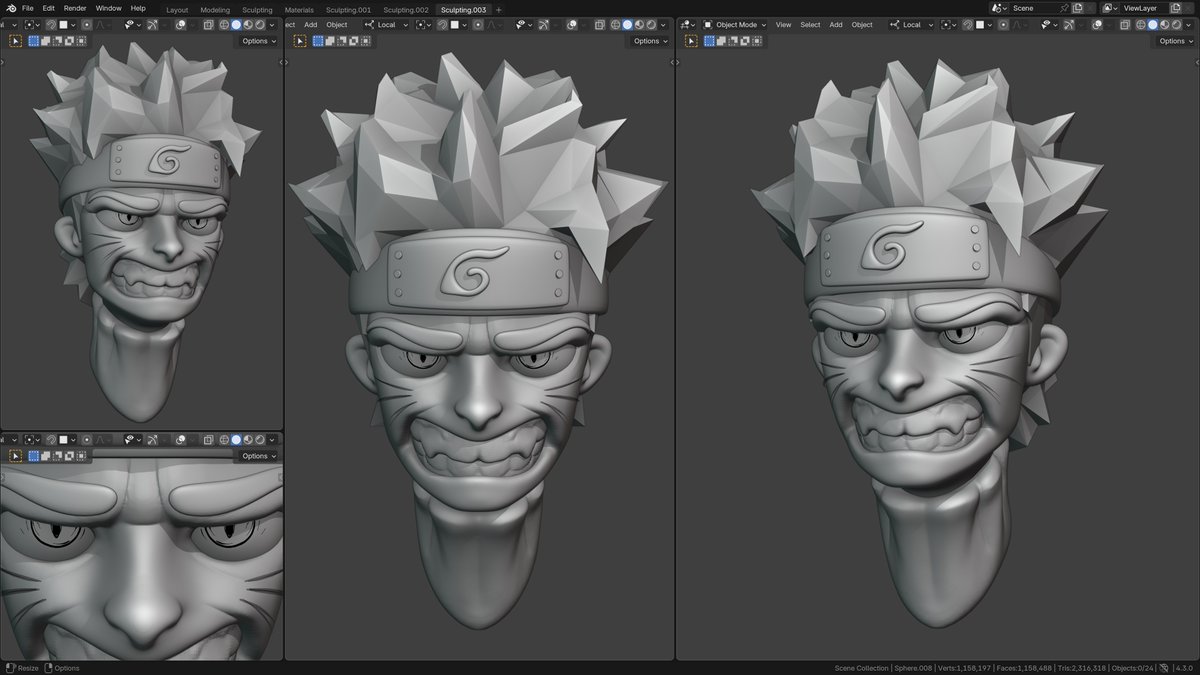Switch right viewport to Rendered shading
This screenshot has height=675, width=1200.
tap(1176, 25)
